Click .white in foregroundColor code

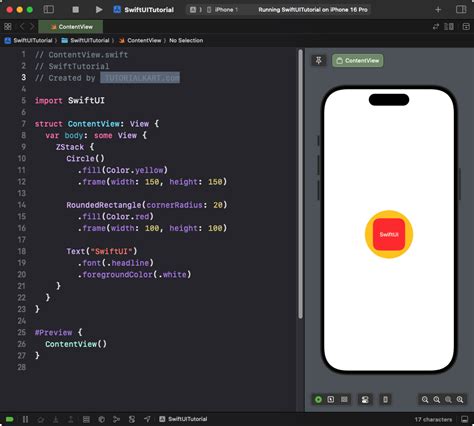pyautogui.click(x=172, y=274)
